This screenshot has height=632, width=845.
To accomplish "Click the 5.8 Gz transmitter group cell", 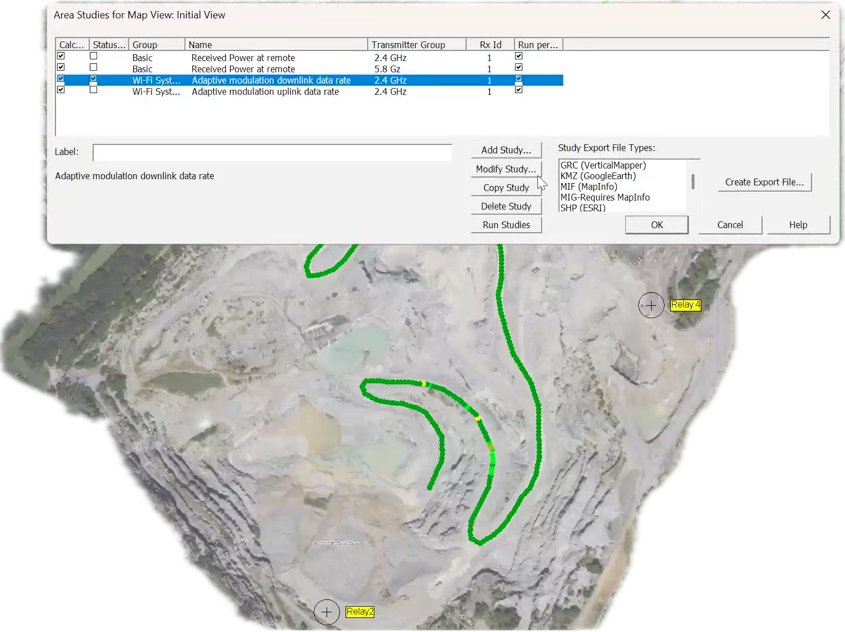I will tap(387, 69).
